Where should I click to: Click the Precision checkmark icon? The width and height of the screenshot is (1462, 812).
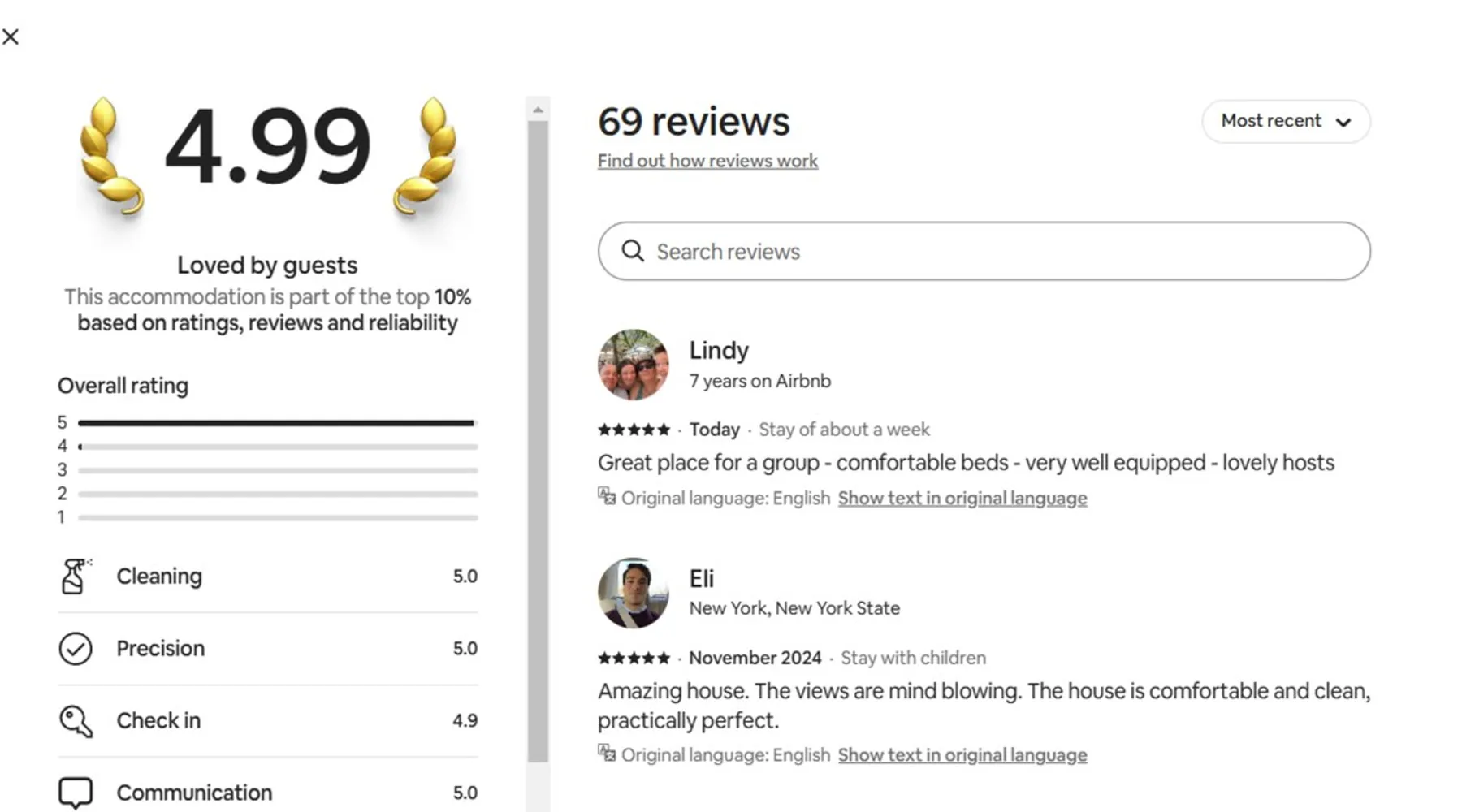coord(76,649)
